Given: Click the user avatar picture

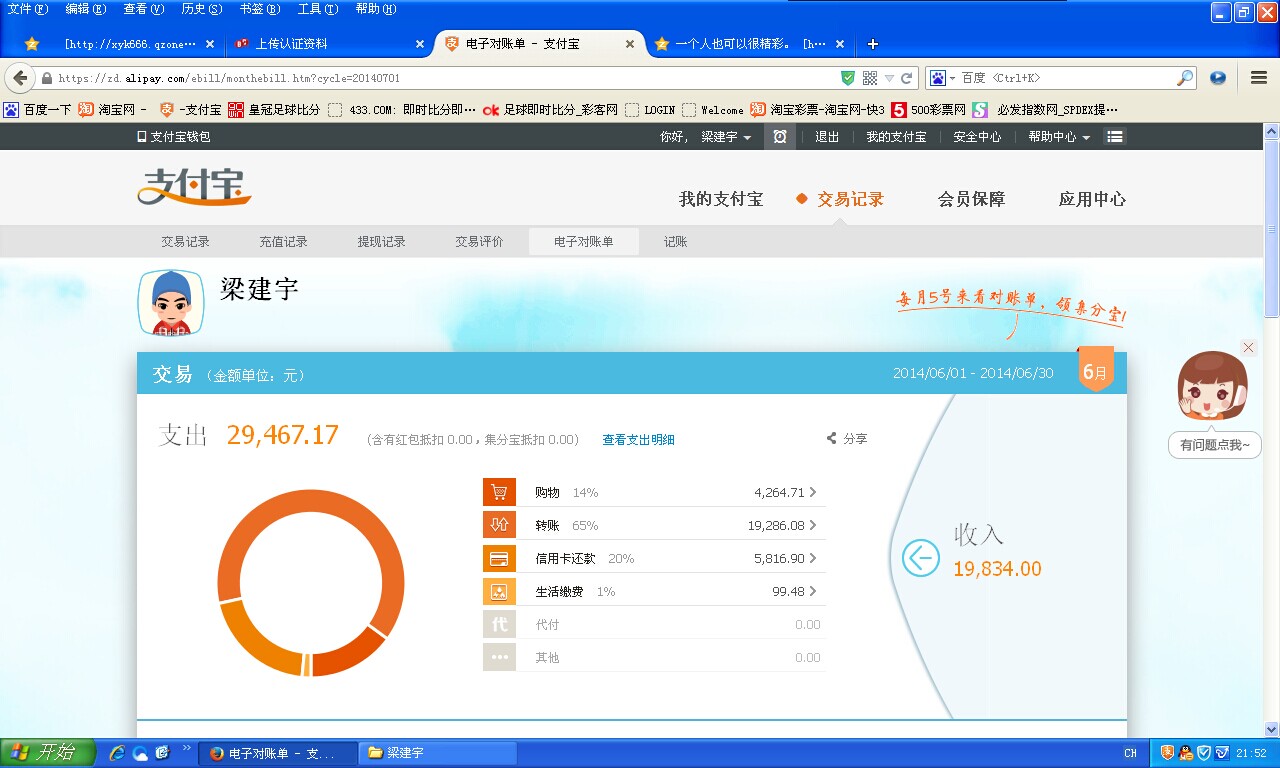Looking at the screenshot, I should [x=172, y=302].
